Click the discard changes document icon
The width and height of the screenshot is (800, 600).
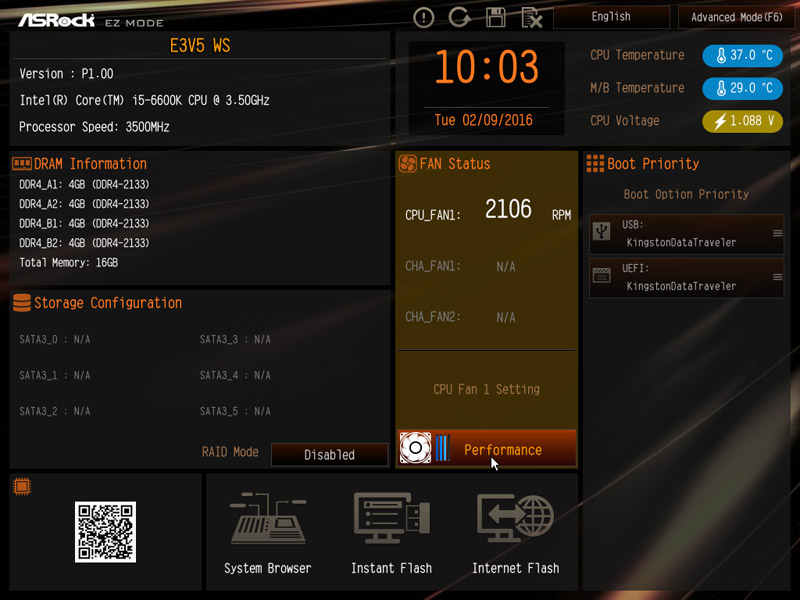pyautogui.click(x=532, y=18)
